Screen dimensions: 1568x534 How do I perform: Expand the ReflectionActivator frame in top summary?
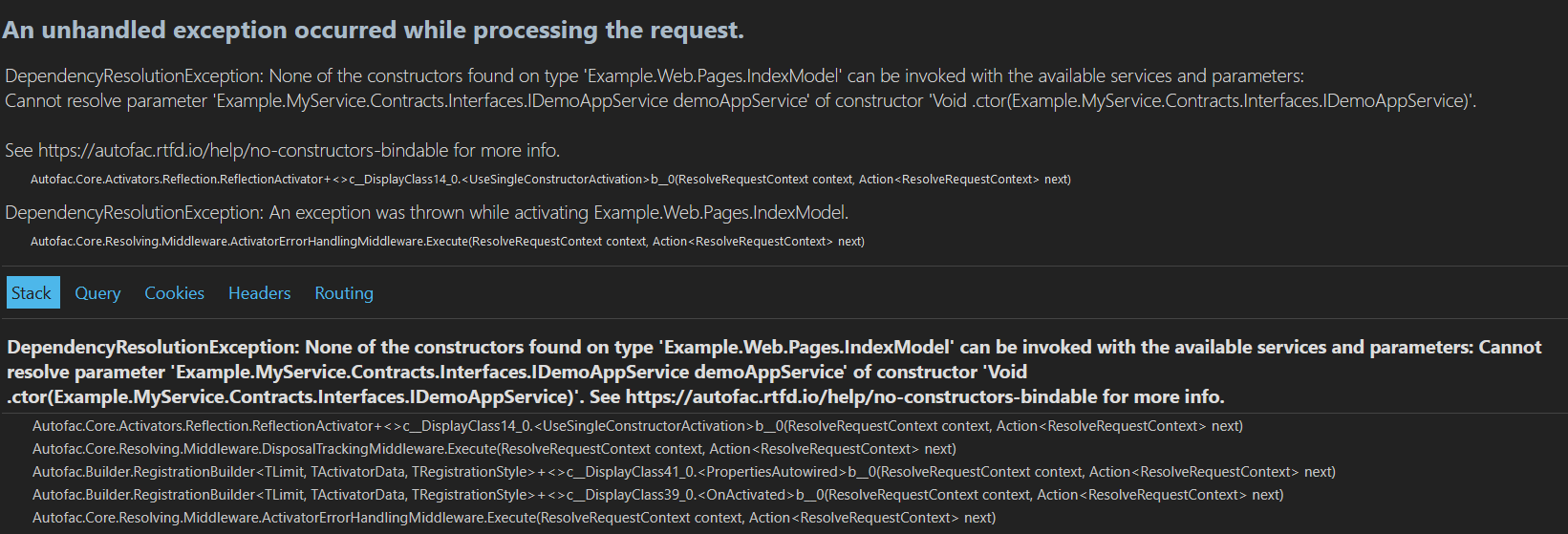tap(549, 180)
